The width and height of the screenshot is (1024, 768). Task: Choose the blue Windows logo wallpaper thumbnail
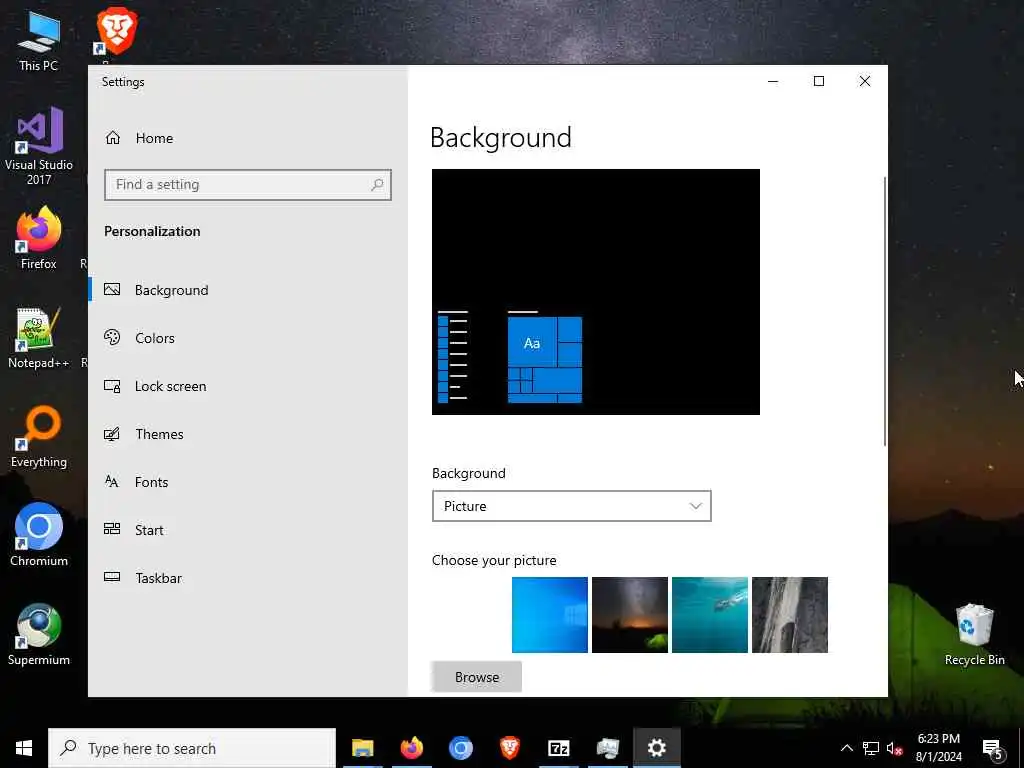click(550, 615)
